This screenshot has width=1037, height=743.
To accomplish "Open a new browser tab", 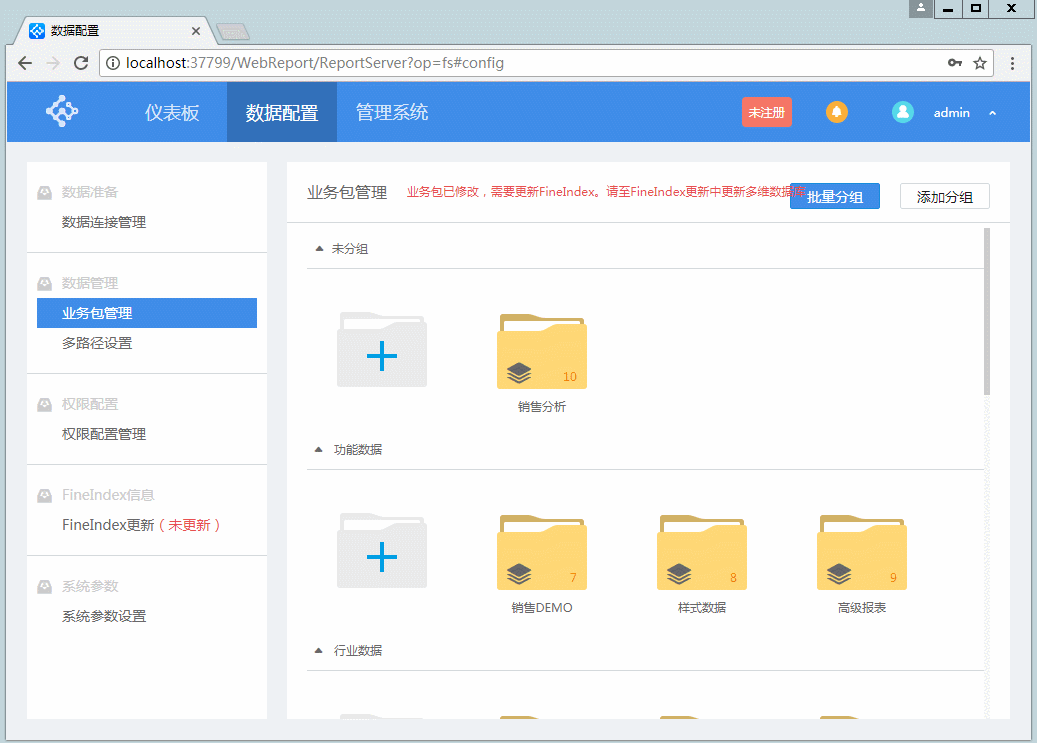I will 233,31.
